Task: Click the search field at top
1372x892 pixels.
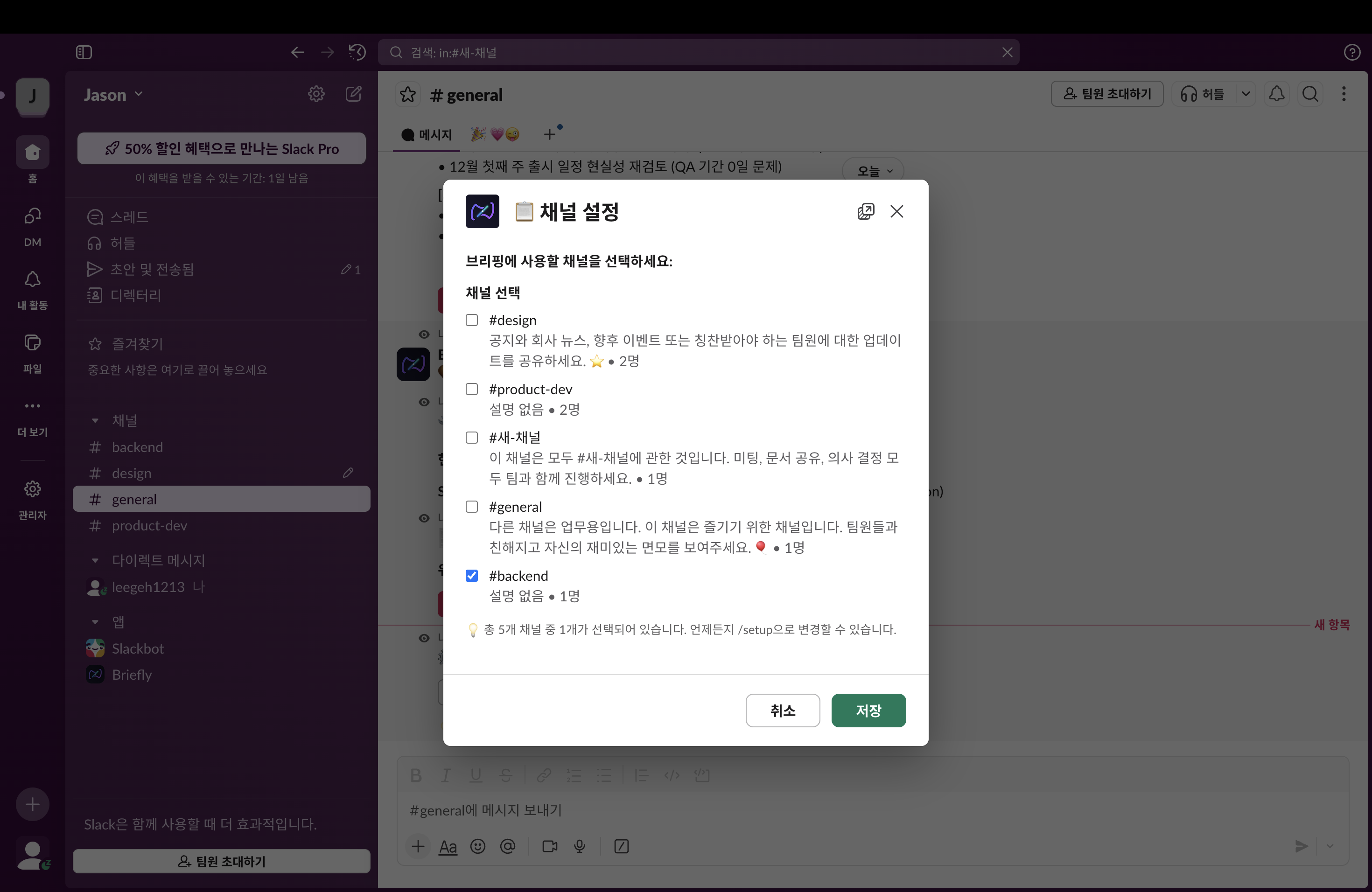Action: tap(698, 52)
